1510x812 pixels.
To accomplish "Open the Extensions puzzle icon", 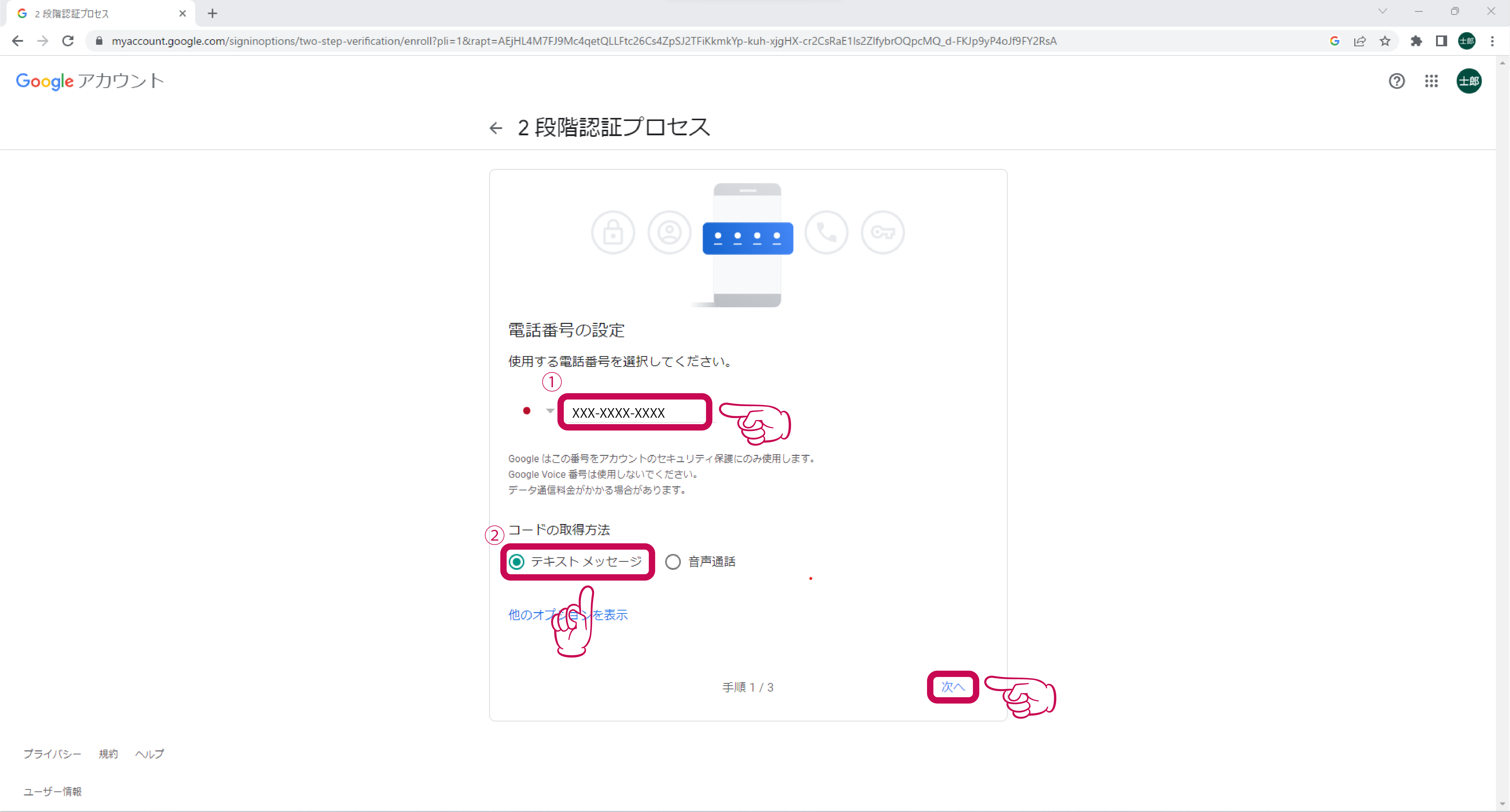I will coord(1416,41).
